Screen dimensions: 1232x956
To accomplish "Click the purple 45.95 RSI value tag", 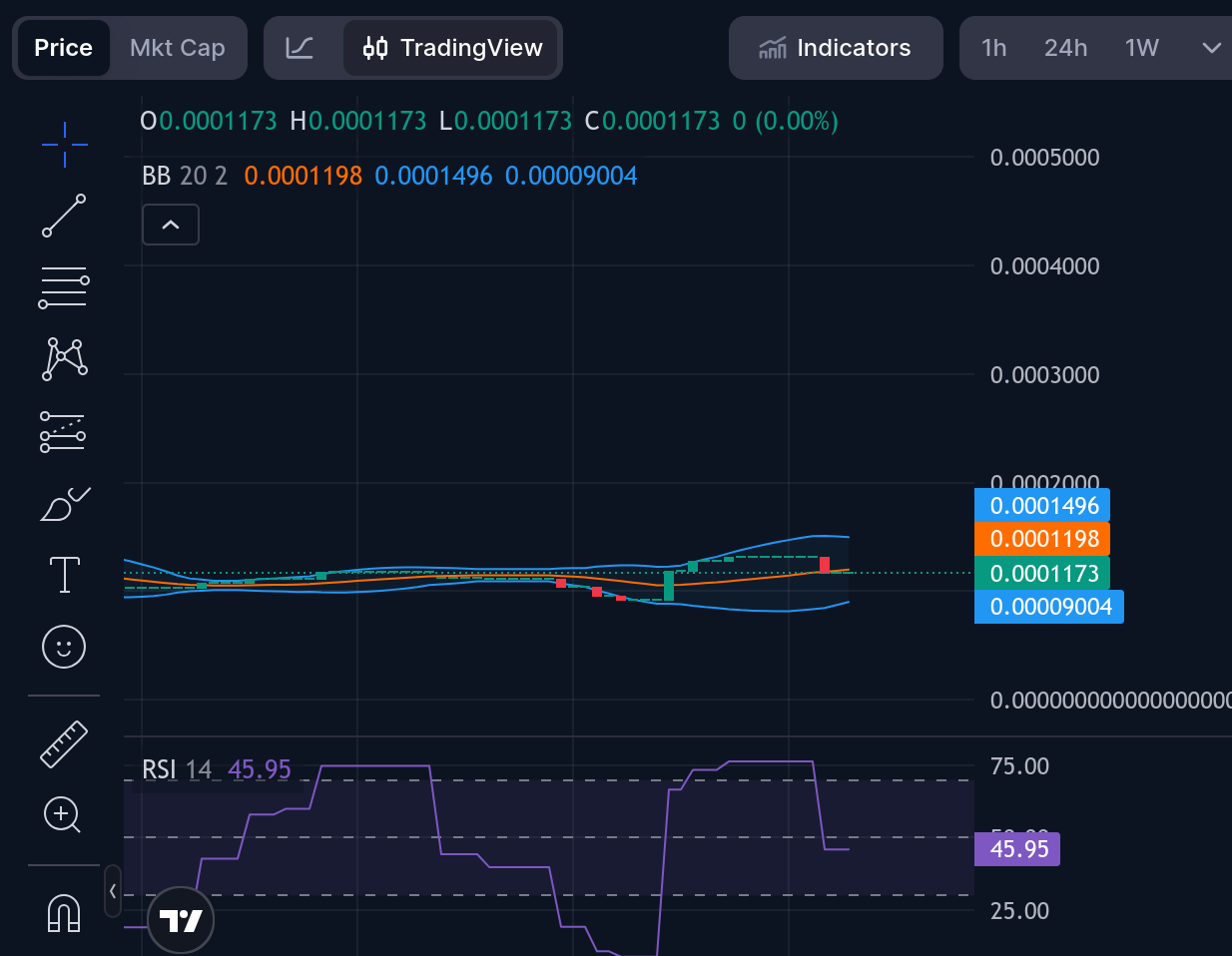I will [1017, 849].
